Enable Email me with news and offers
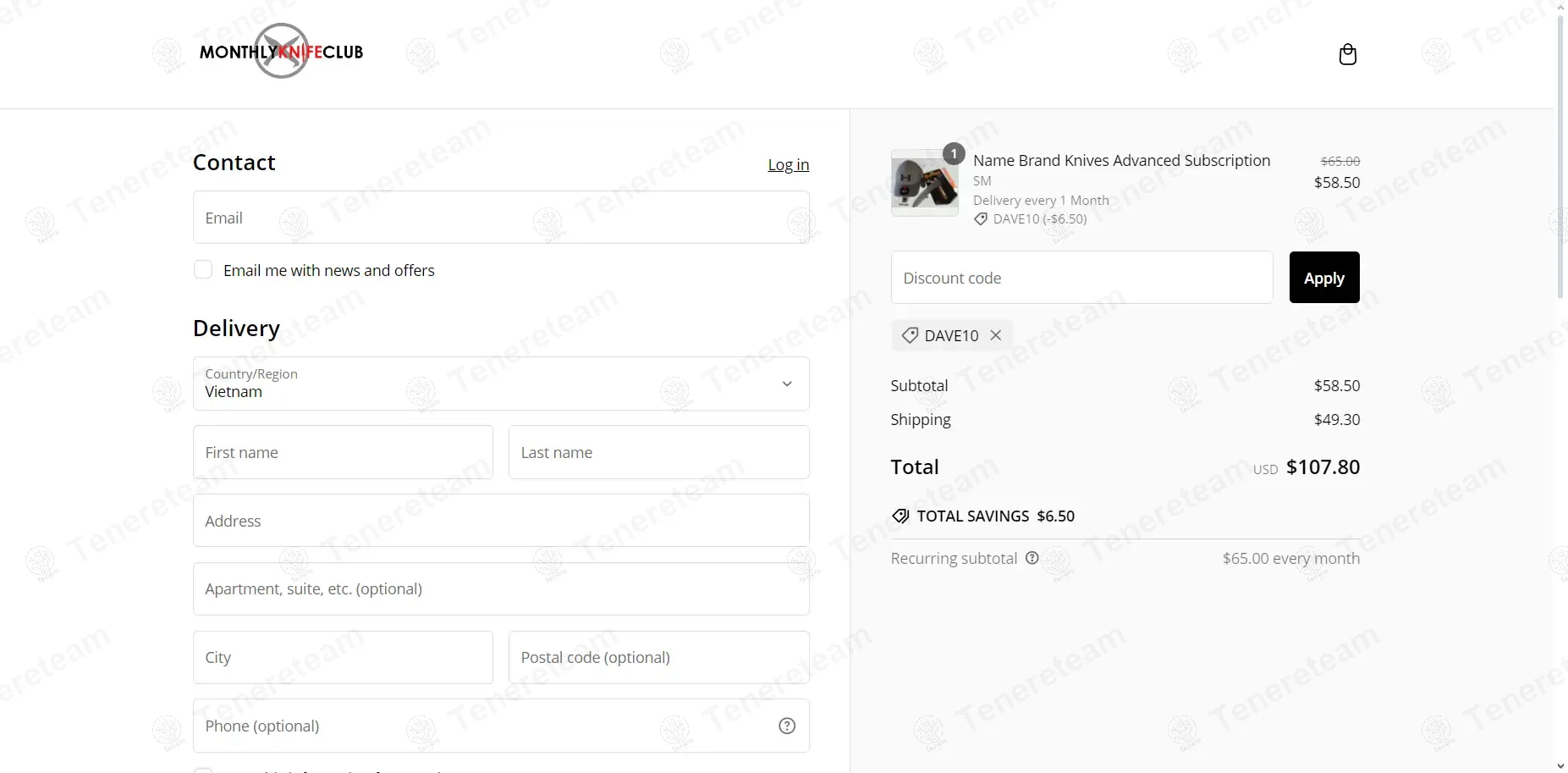The width and height of the screenshot is (1568, 773). 203,270
